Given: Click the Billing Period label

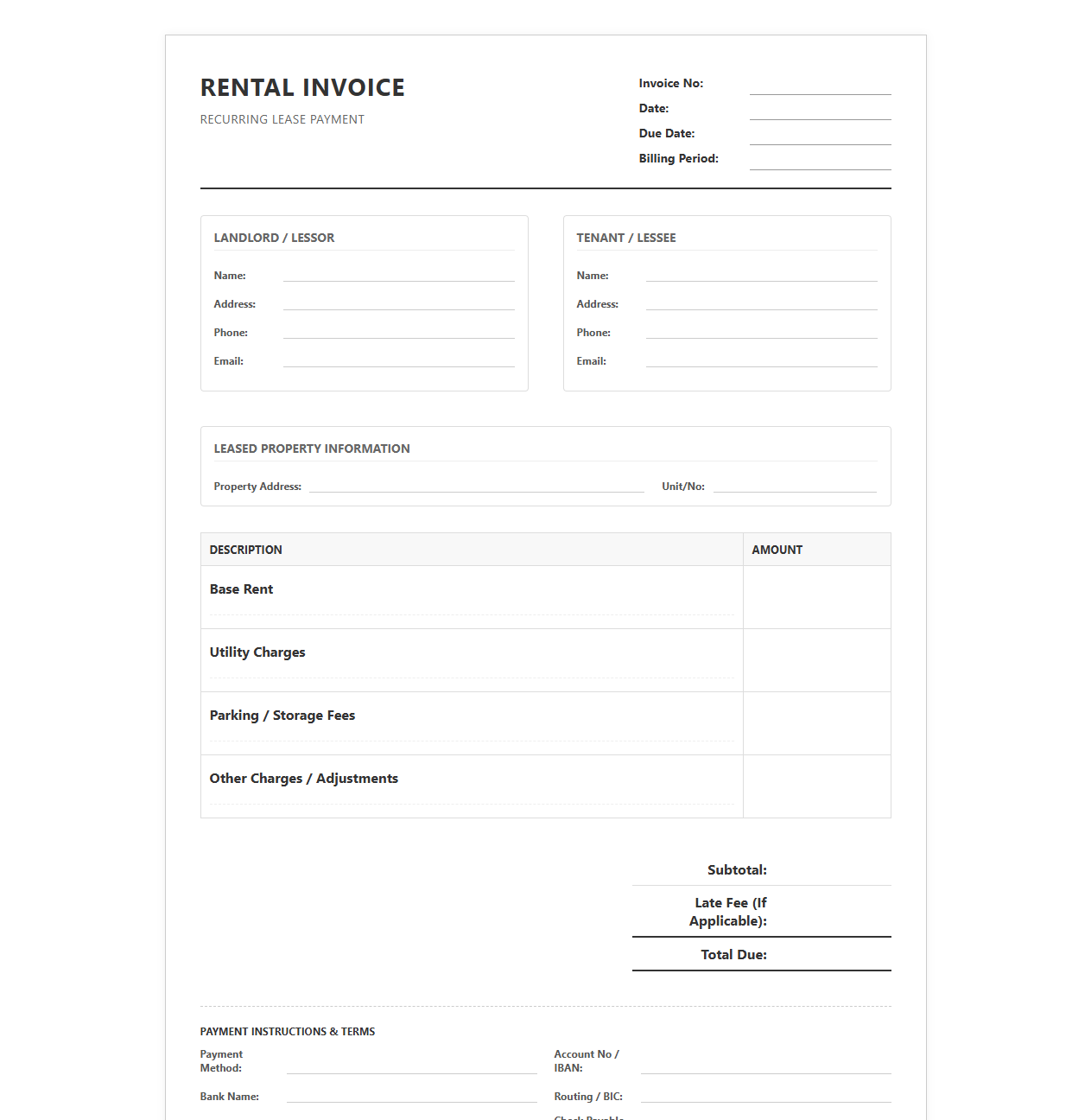Looking at the screenshot, I should 679,159.
